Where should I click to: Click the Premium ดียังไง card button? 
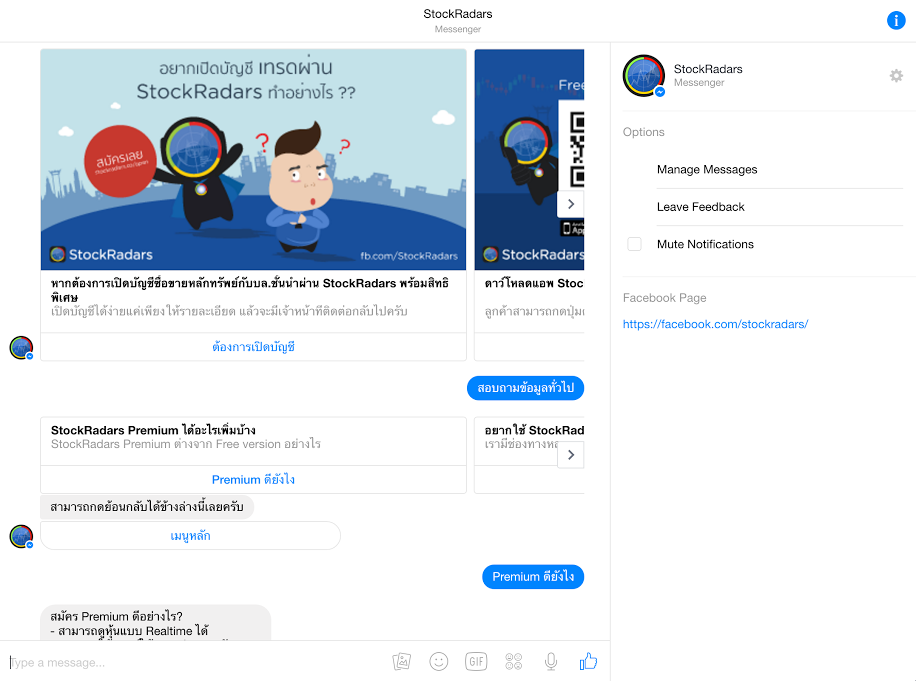[253, 480]
